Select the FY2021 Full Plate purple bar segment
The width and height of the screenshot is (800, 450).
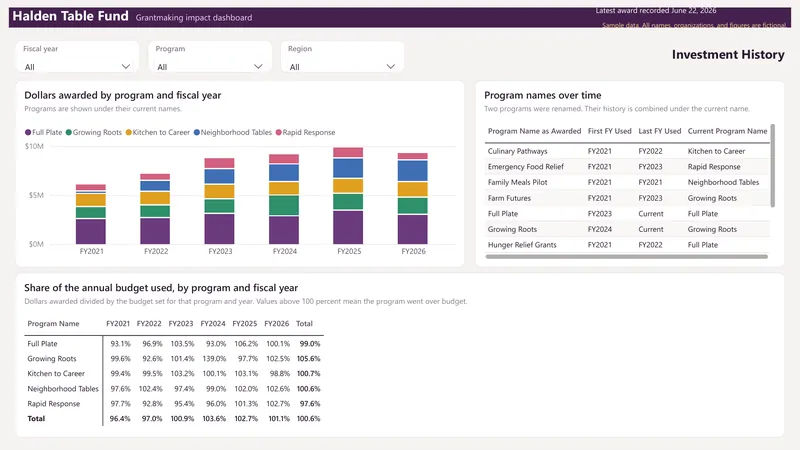point(91,232)
